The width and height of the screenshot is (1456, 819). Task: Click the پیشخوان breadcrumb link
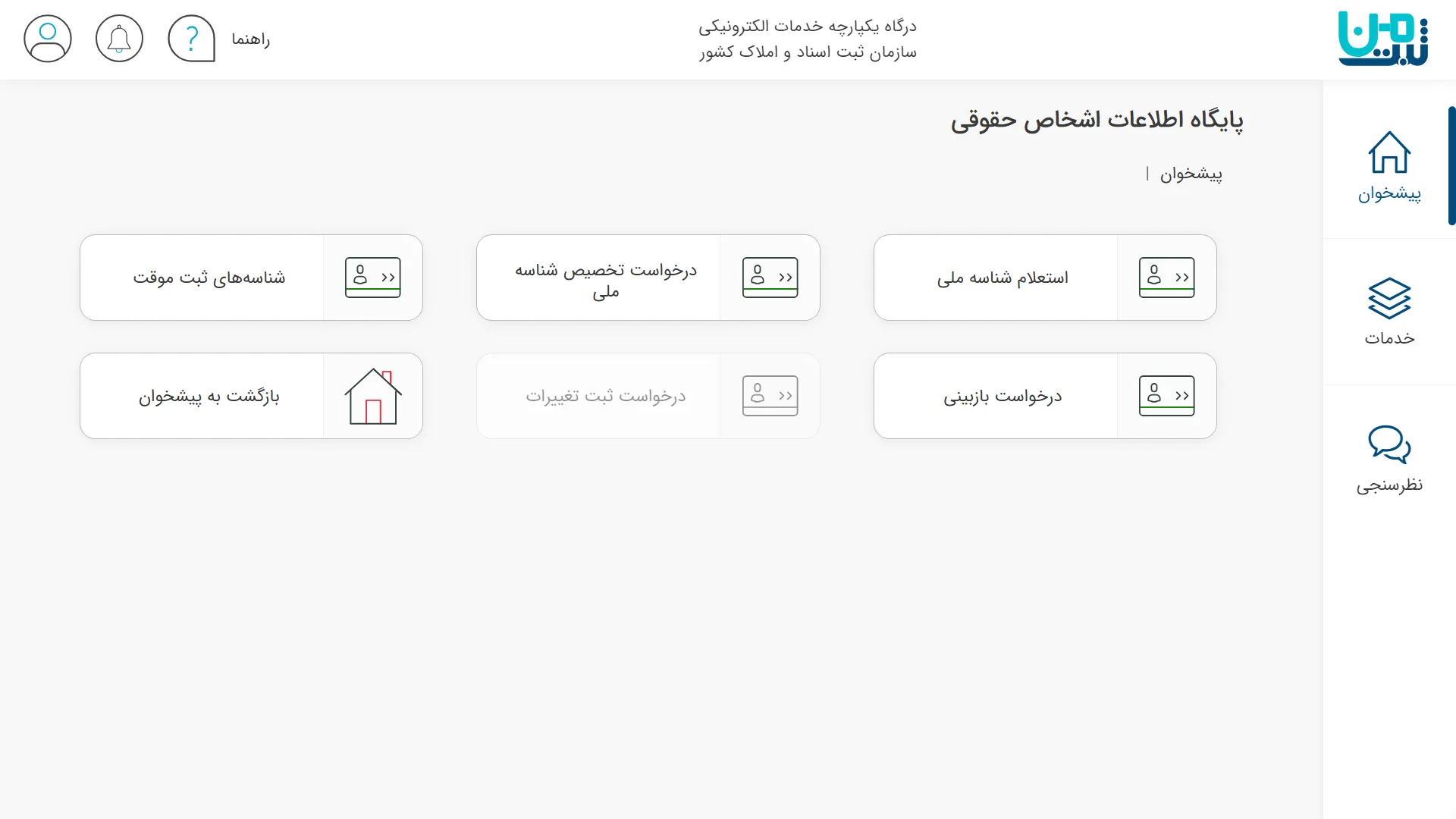(1191, 174)
